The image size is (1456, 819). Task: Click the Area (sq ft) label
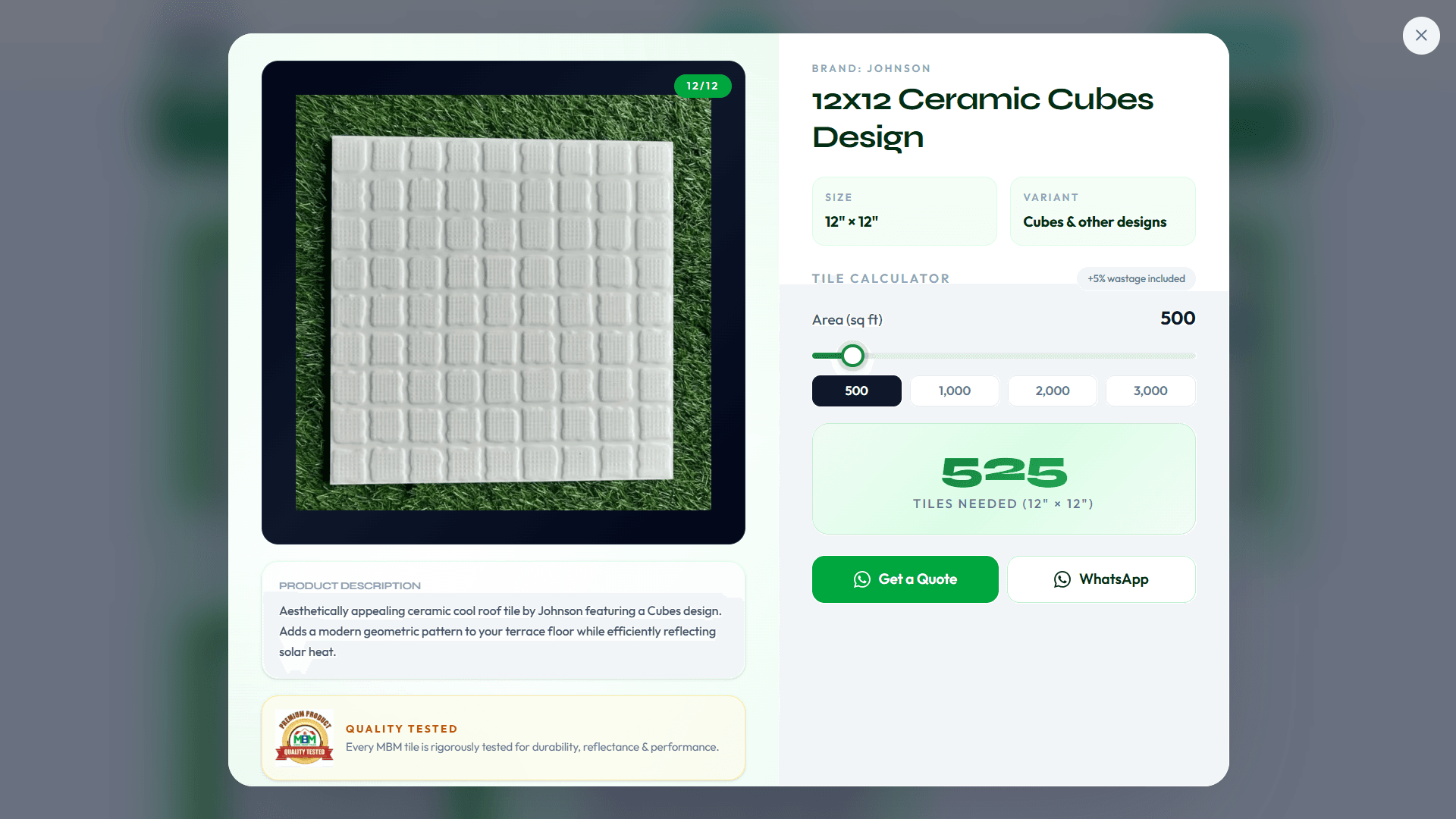pos(847,320)
